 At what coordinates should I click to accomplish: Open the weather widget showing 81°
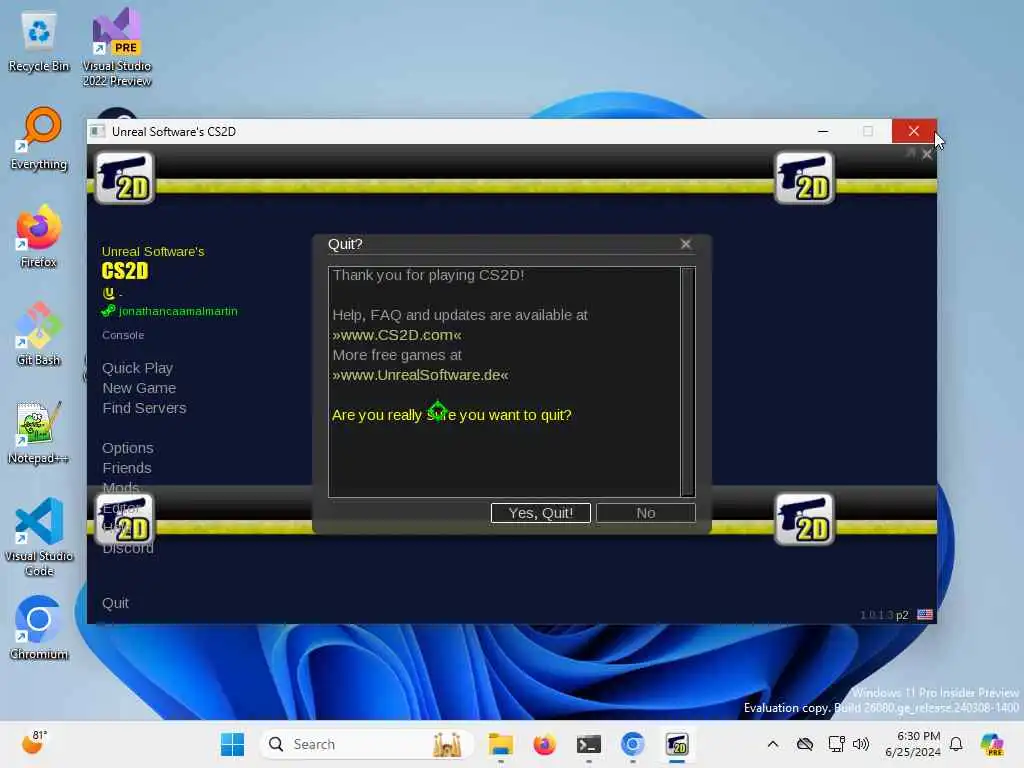35,743
